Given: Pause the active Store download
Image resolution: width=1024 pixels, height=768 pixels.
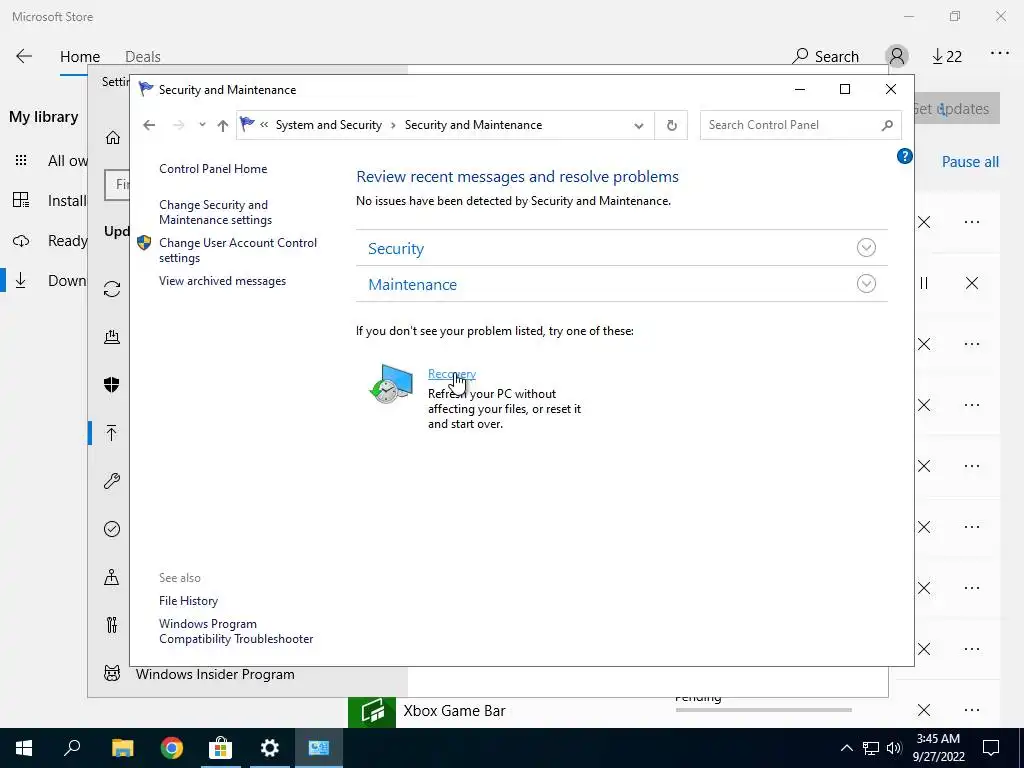Looking at the screenshot, I should 923,283.
